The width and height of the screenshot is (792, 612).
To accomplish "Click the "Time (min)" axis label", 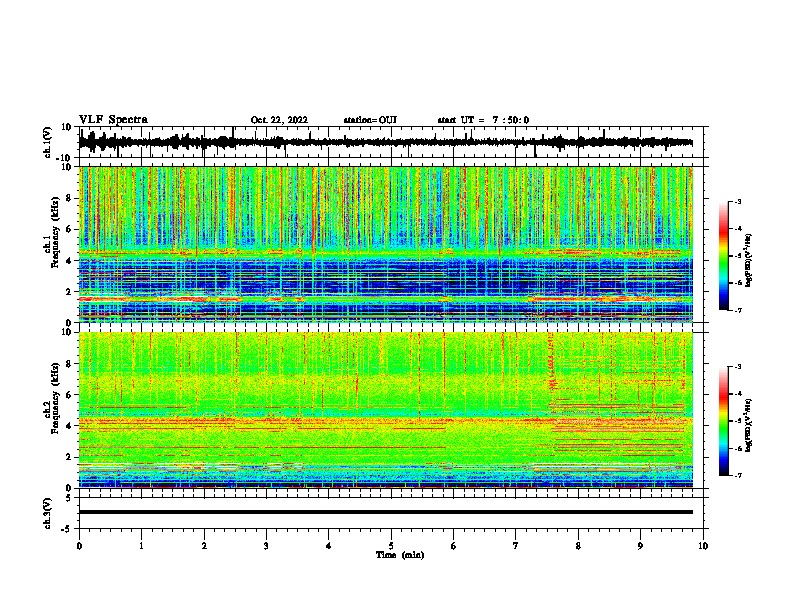I will [x=400, y=555].
